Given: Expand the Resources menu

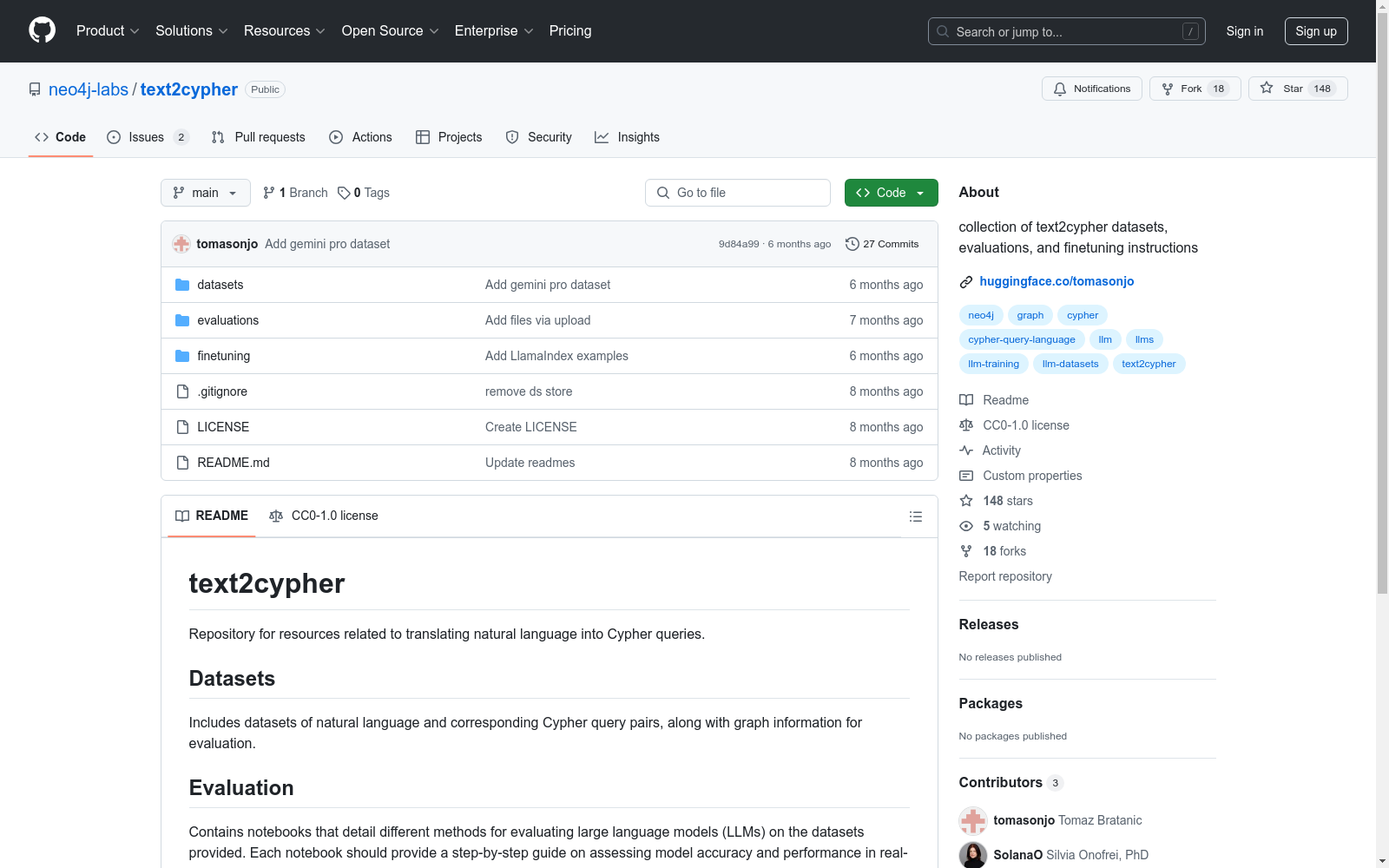Looking at the screenshot, I should pos(285,30).
